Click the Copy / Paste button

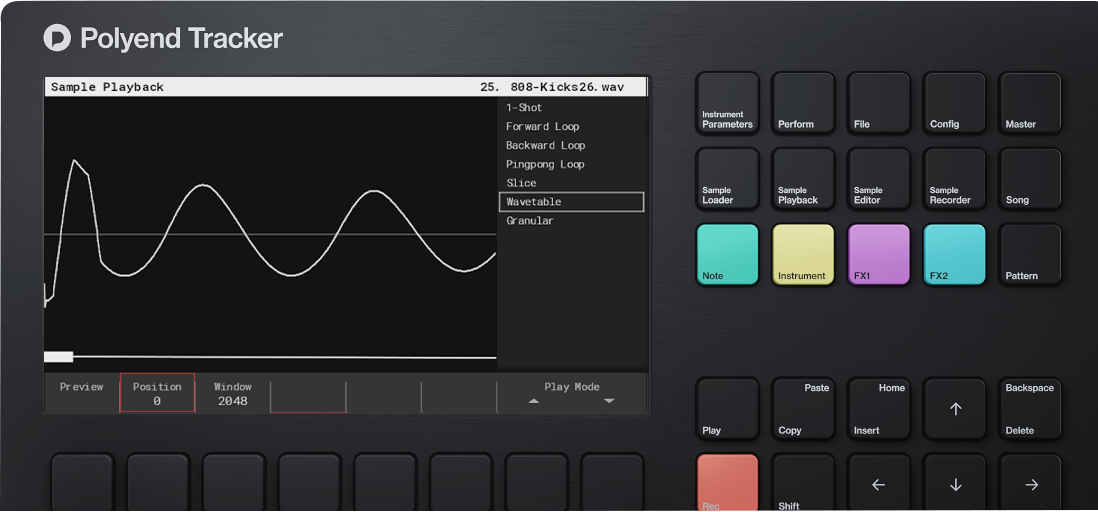pyautogui.click(x=803, y=409)
